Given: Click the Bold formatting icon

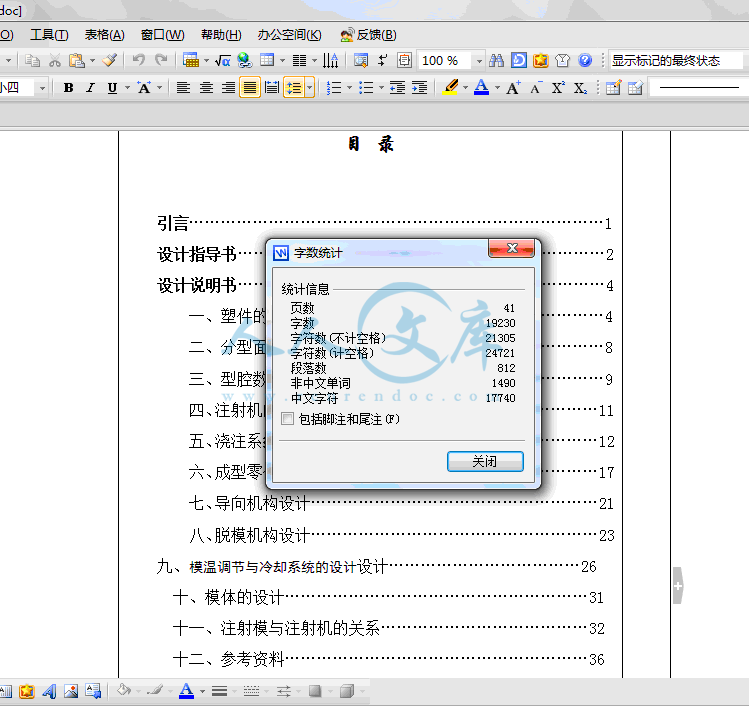Looking at the screenshot, I should coord(68,88).
